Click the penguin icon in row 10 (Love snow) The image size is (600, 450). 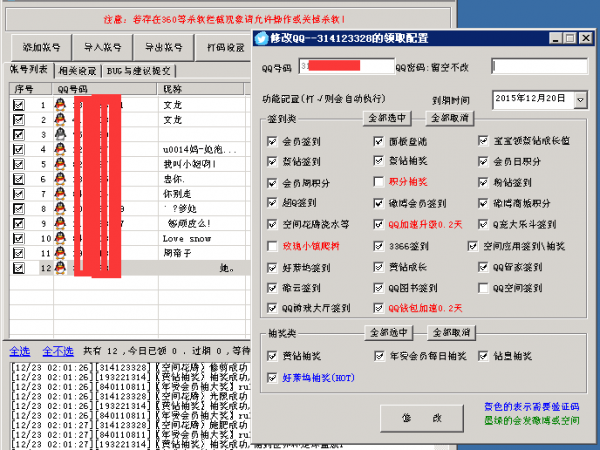pyautogui.click(x=60, y=238)
